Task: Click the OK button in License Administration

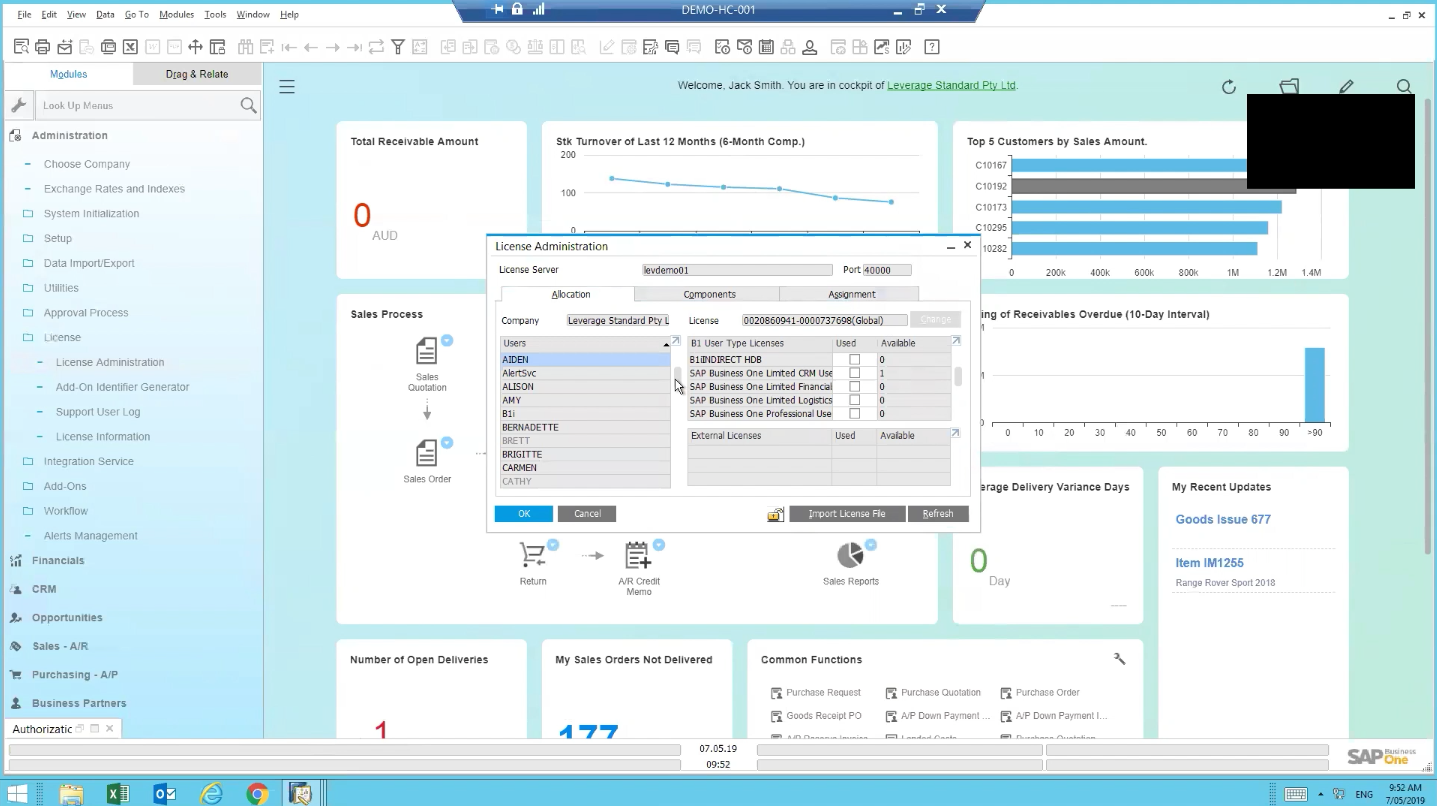Action: tap(523, 514)
